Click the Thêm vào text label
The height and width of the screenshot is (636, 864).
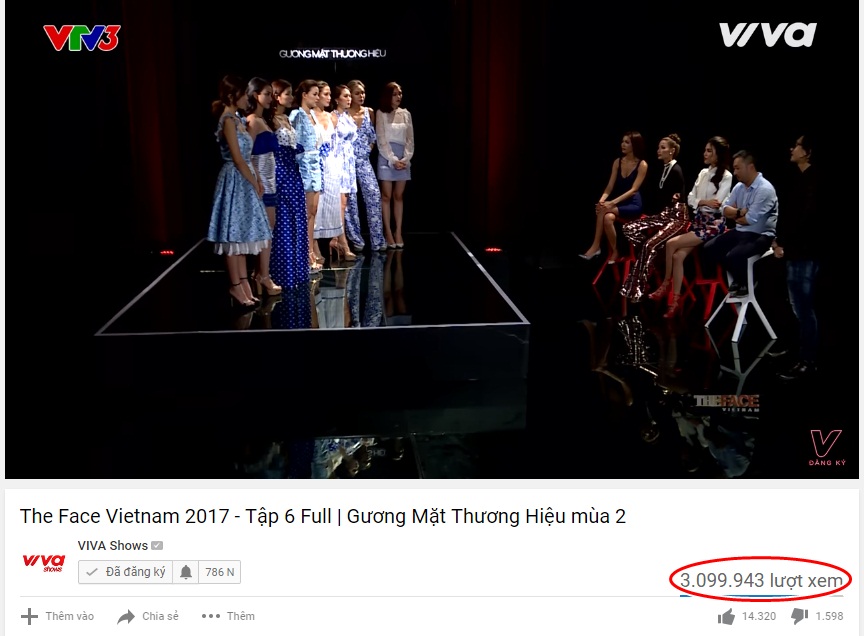[69, 616]
